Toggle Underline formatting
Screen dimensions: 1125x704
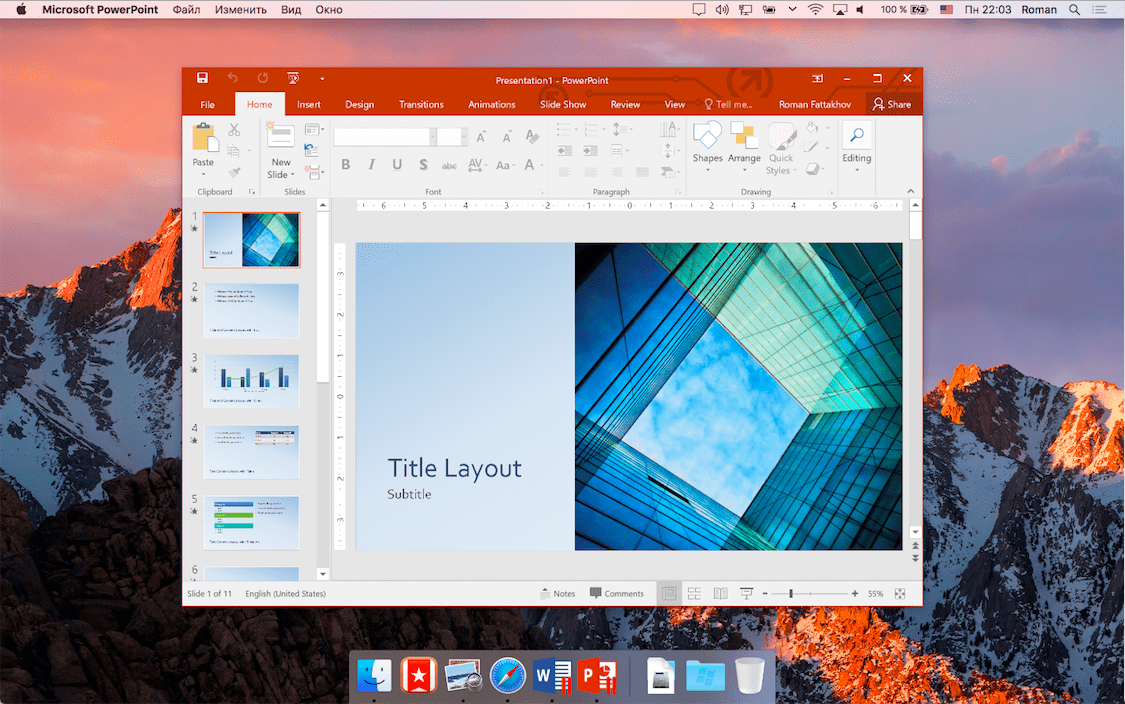tap(397, 164)
